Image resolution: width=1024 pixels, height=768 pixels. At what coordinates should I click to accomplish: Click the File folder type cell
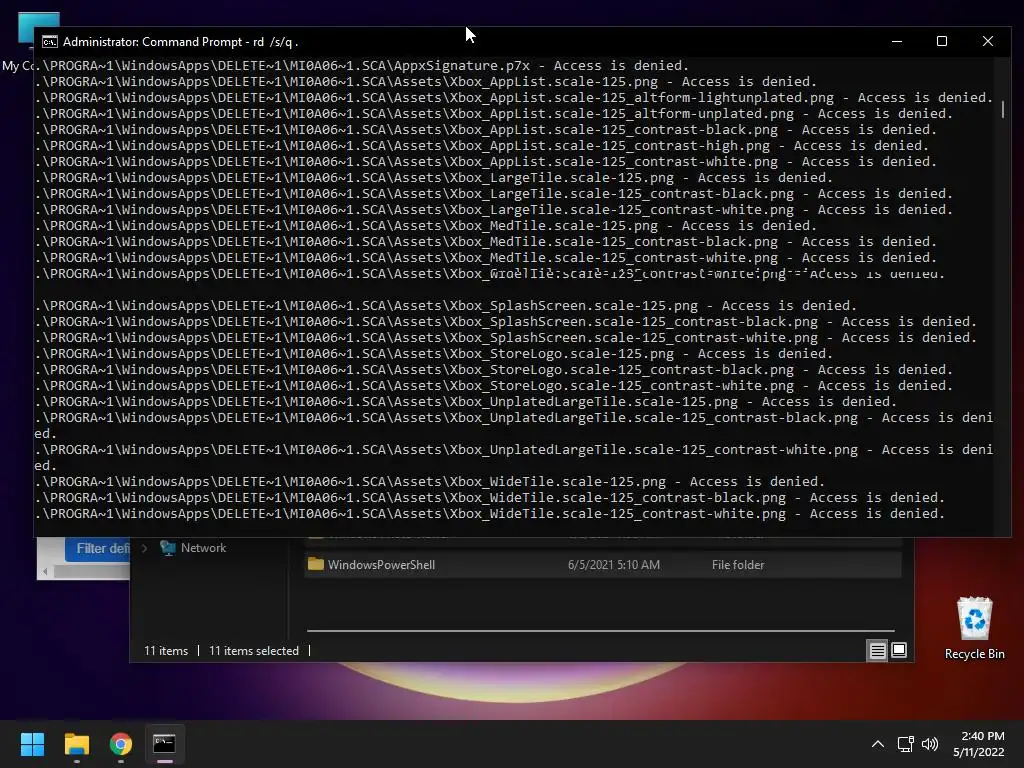737,565
